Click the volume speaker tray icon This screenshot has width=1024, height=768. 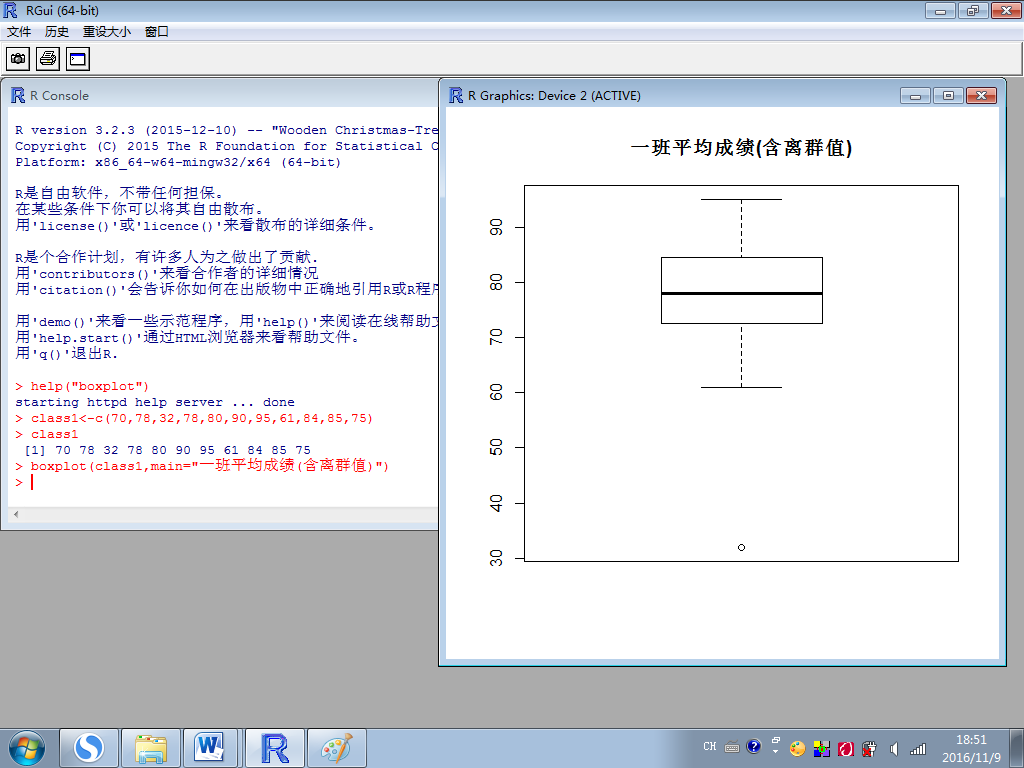(x=894, y=748)
